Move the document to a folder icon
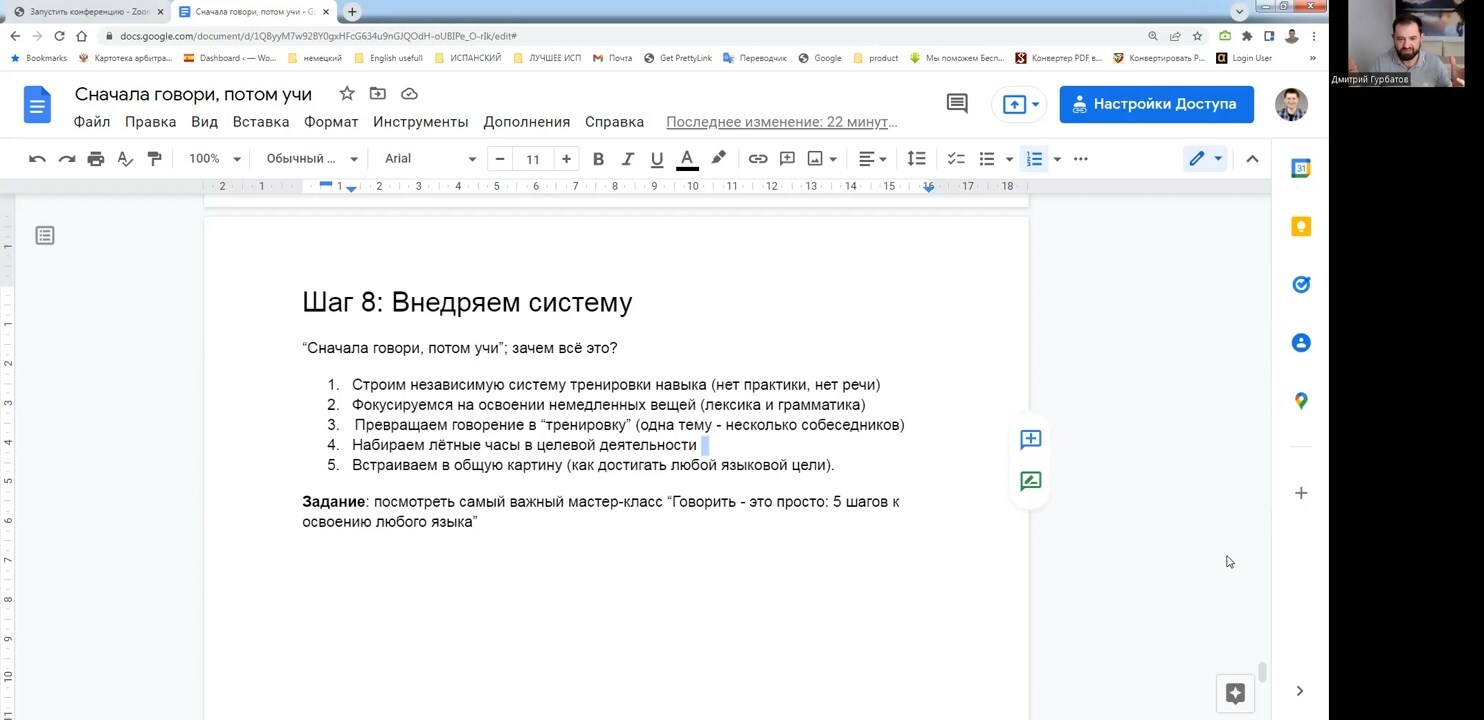This screenshot has width=1484, height=720. 378,94
